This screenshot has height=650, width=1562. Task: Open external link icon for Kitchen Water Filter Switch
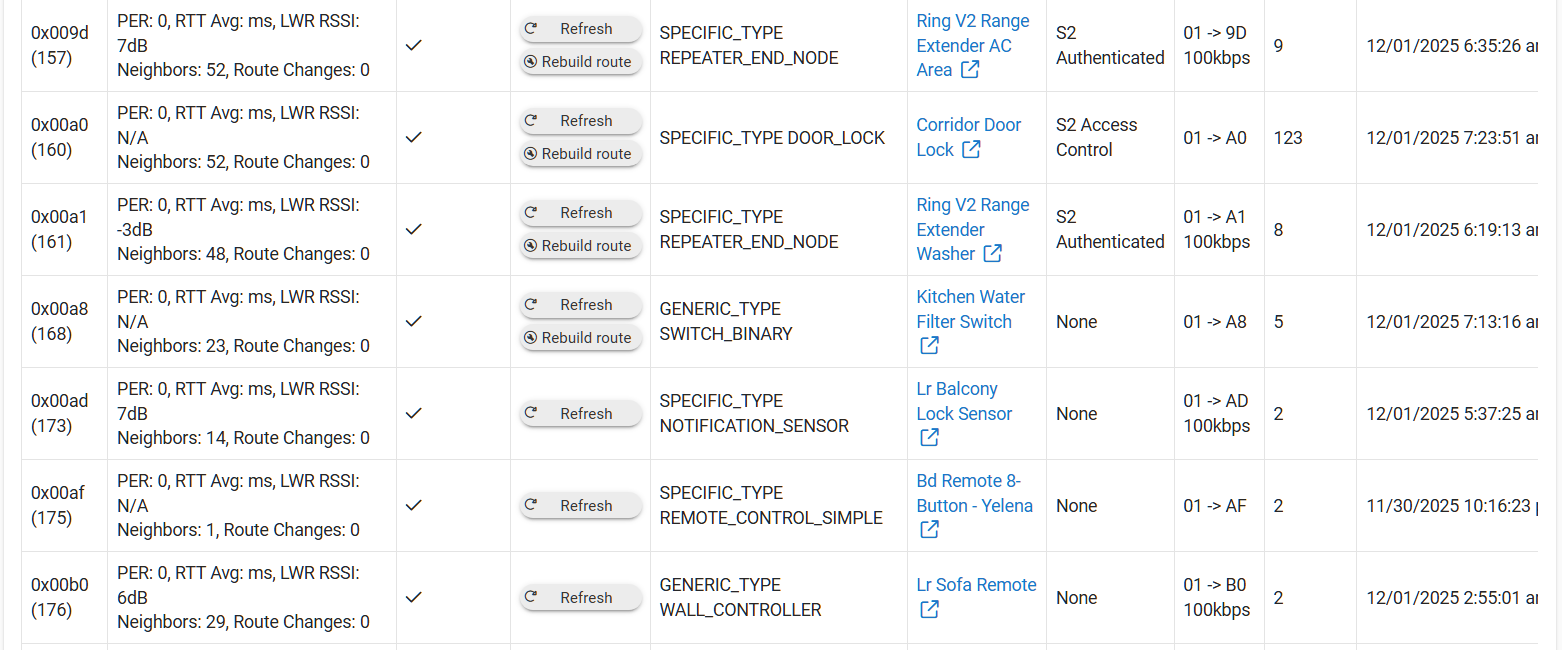pyautogui.click(x=929, y=346)
